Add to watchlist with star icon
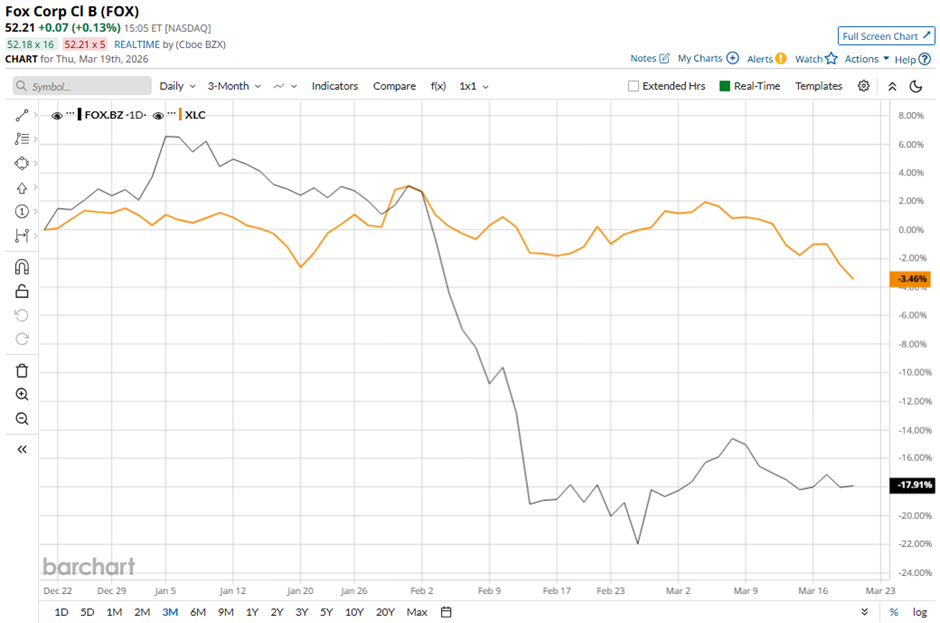 pyautogui.click(x=831, y=58)
